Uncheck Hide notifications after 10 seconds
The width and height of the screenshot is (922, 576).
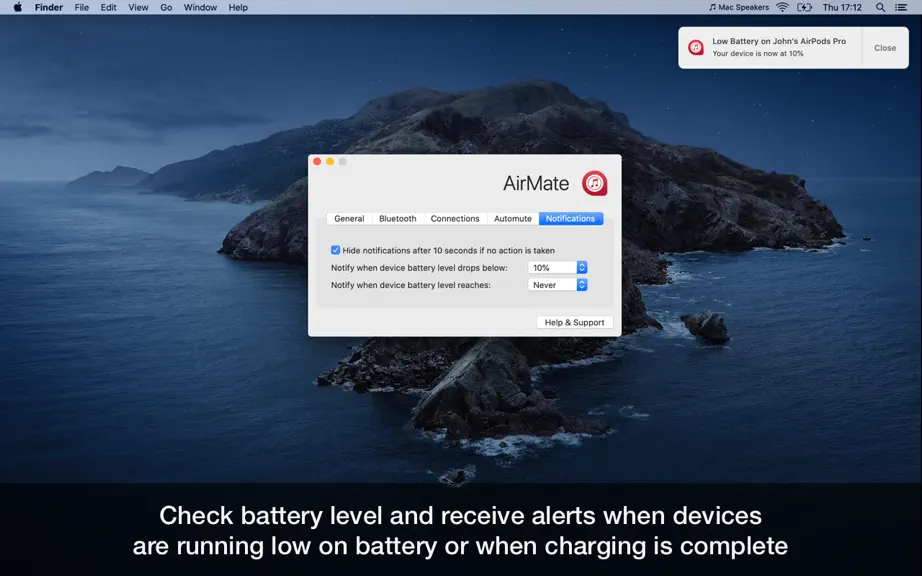pyautogui.click(x=335, y=250)
